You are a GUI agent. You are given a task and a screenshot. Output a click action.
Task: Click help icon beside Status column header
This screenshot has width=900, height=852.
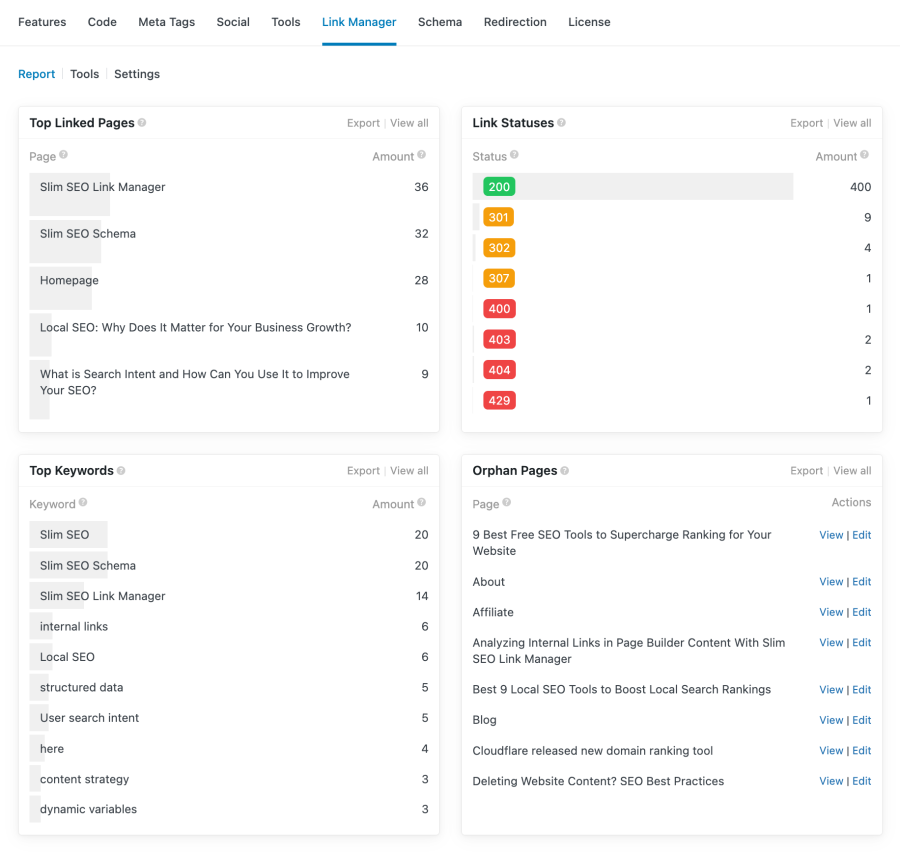514,154
